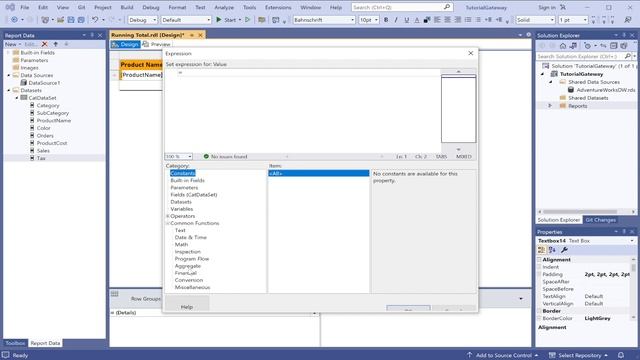
Task: Select the Financial function category
Action: [x=186, y=273]
